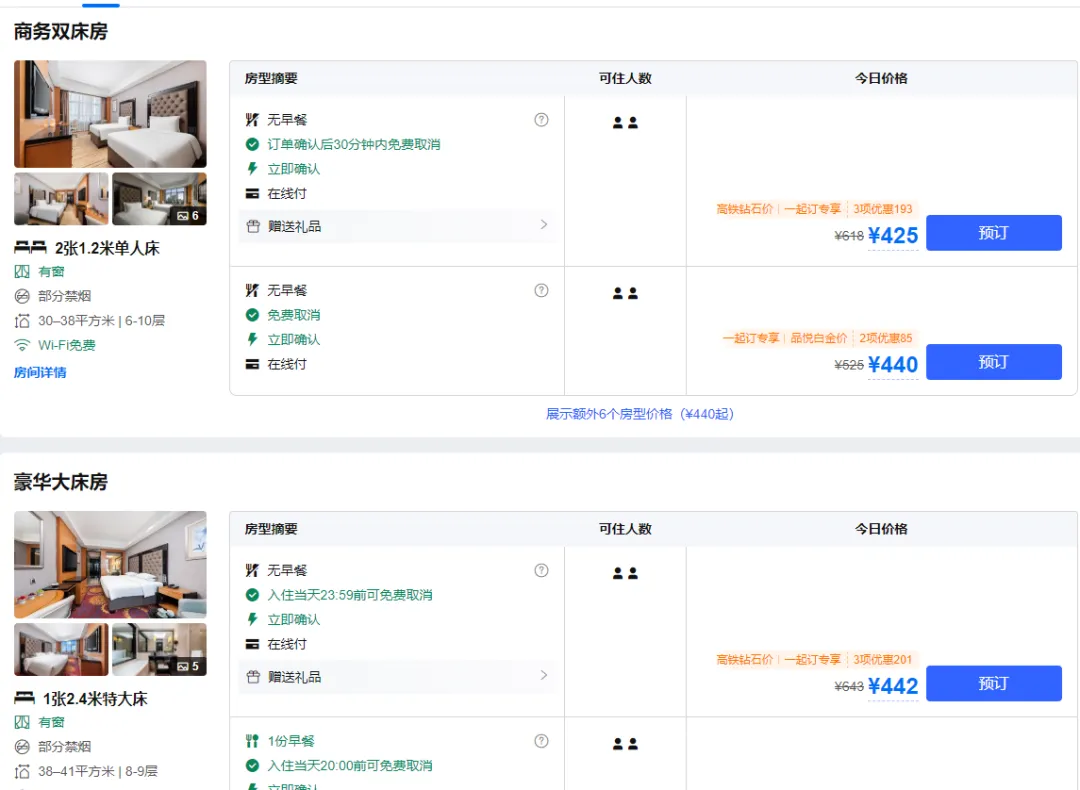The height and width of the screenshot is (790, 1080).
Task: Open left small thumbnail of 商务双床房
Action: tap(61, 199)
